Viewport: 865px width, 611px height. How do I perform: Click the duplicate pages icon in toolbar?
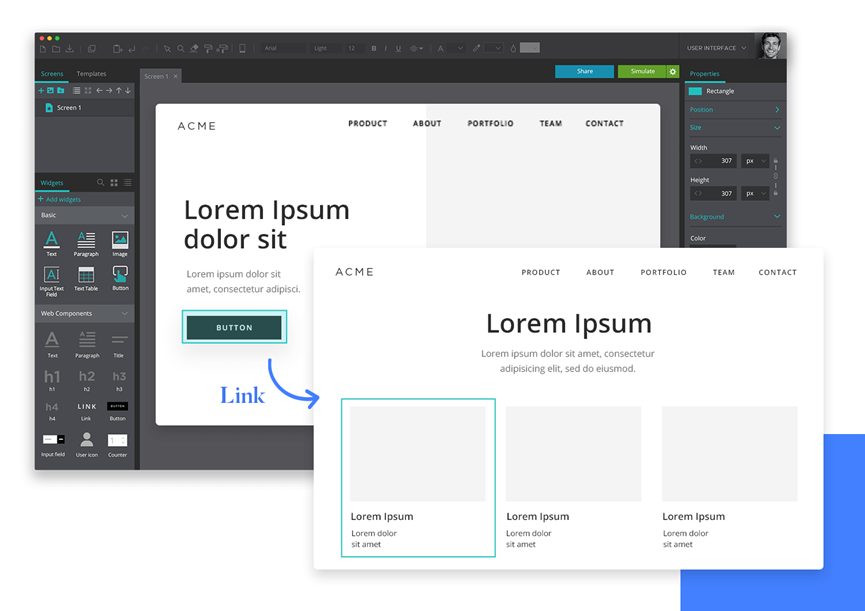tap(92, 49)
